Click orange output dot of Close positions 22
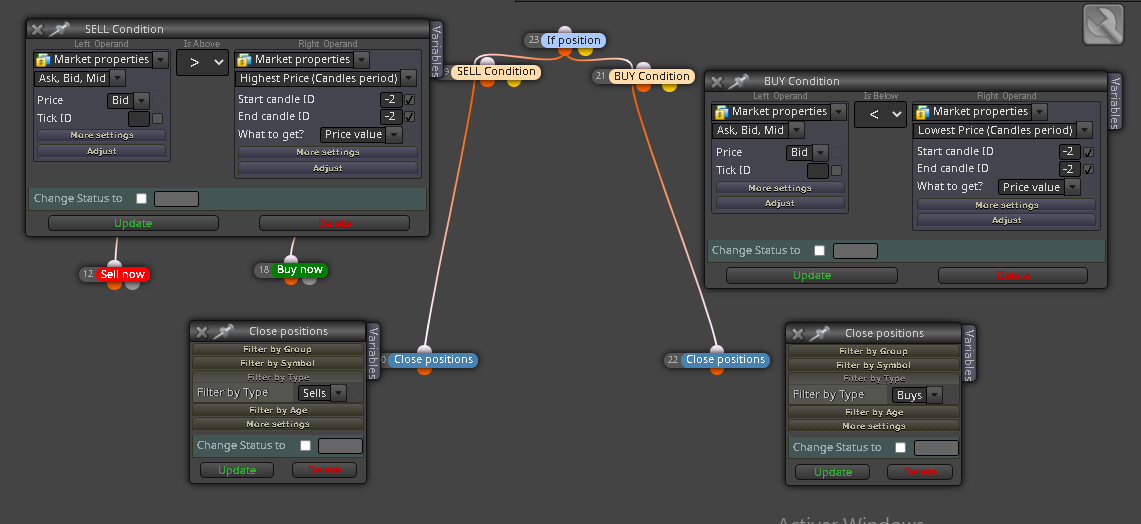1141x524 pixels. pyautogui.click(x=717, y=370)
